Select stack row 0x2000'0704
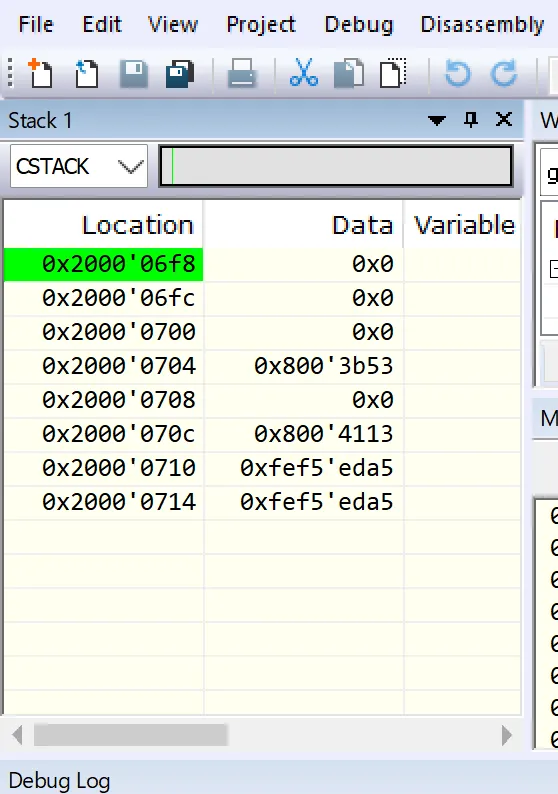The image size is (558, 794). pyautogui.click(x=262, y=366)
